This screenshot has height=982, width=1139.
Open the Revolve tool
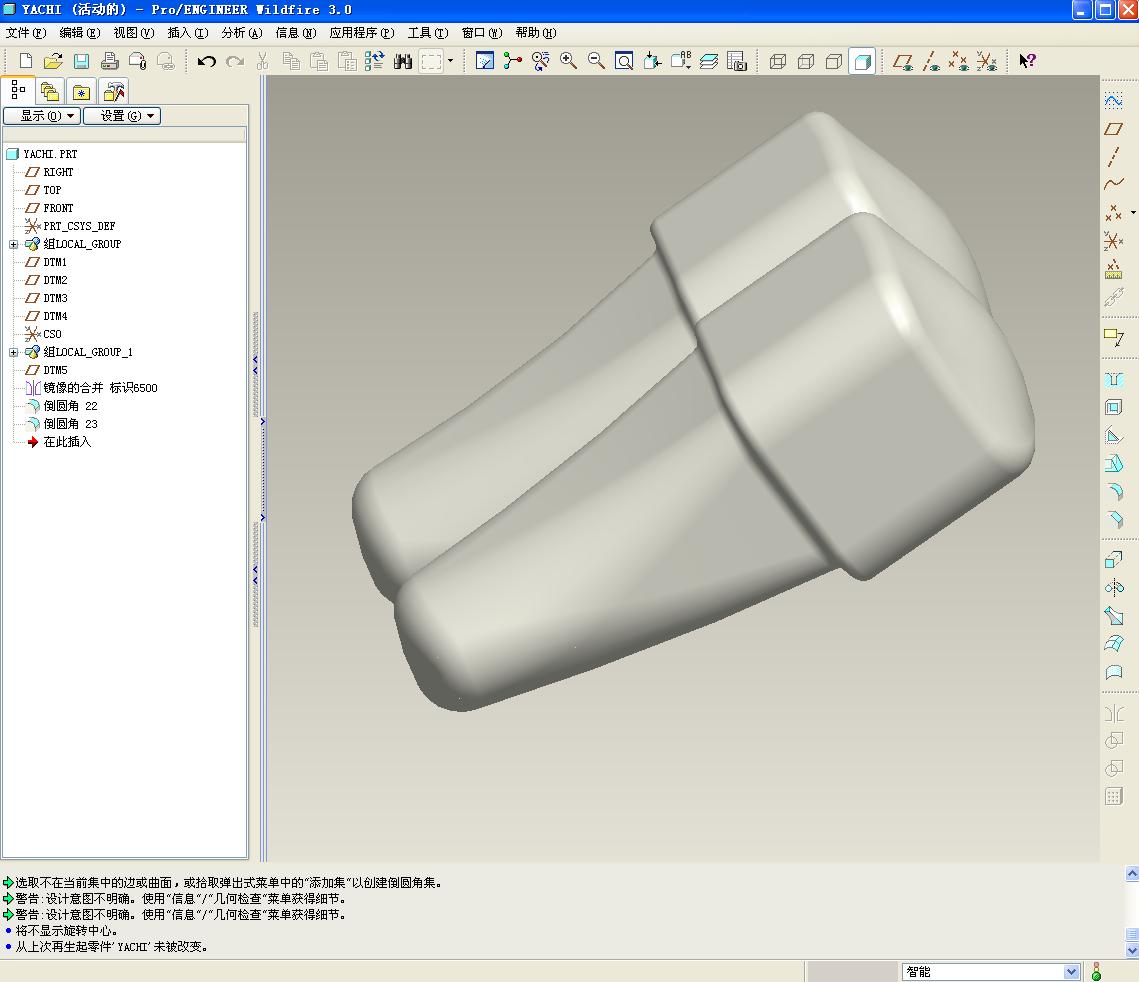pyautogui.click(x=1114, y=587)
